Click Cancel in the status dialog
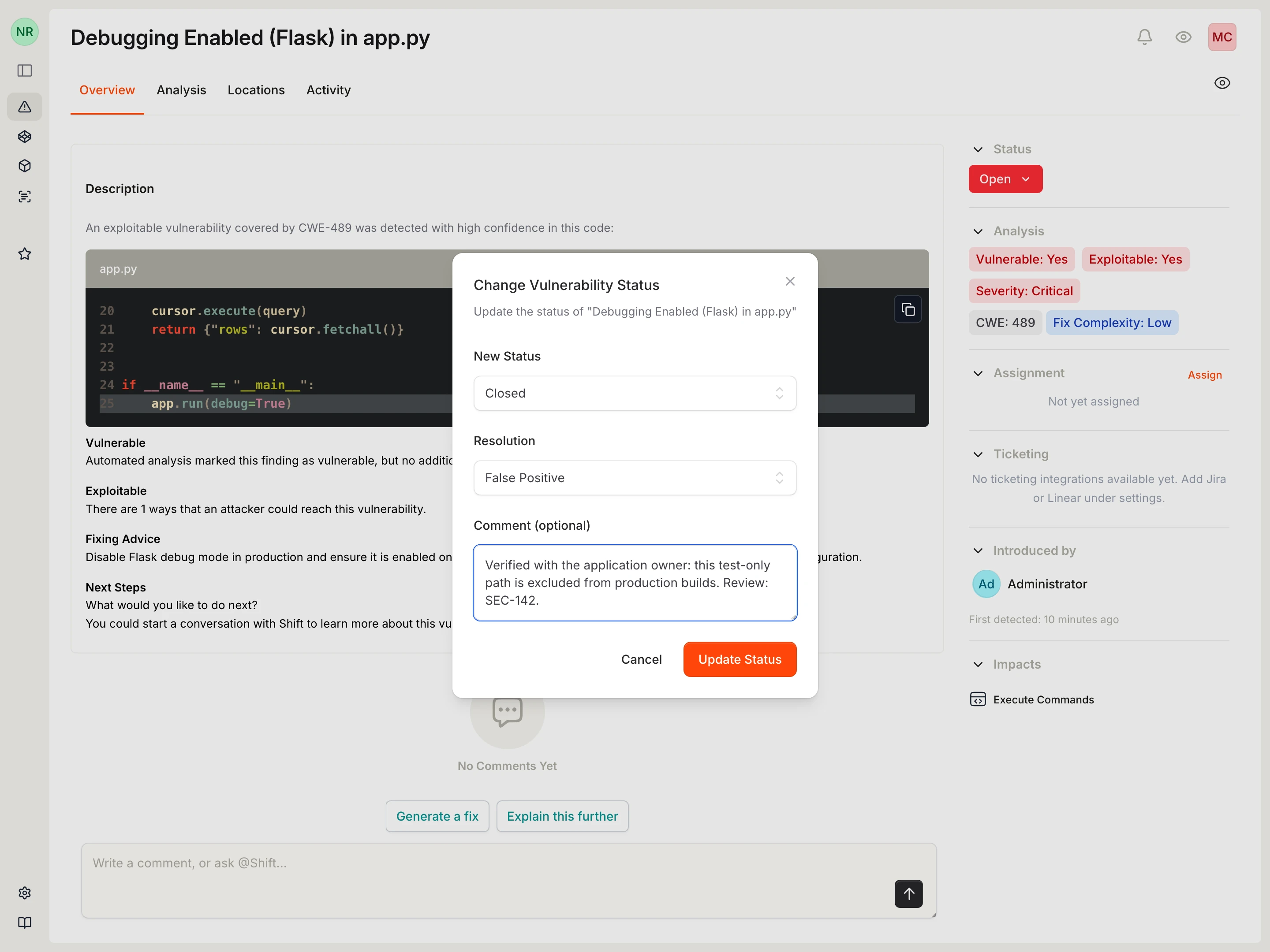Image resolution: width=1270 pixels, height=952 pixels. (641, 659)
